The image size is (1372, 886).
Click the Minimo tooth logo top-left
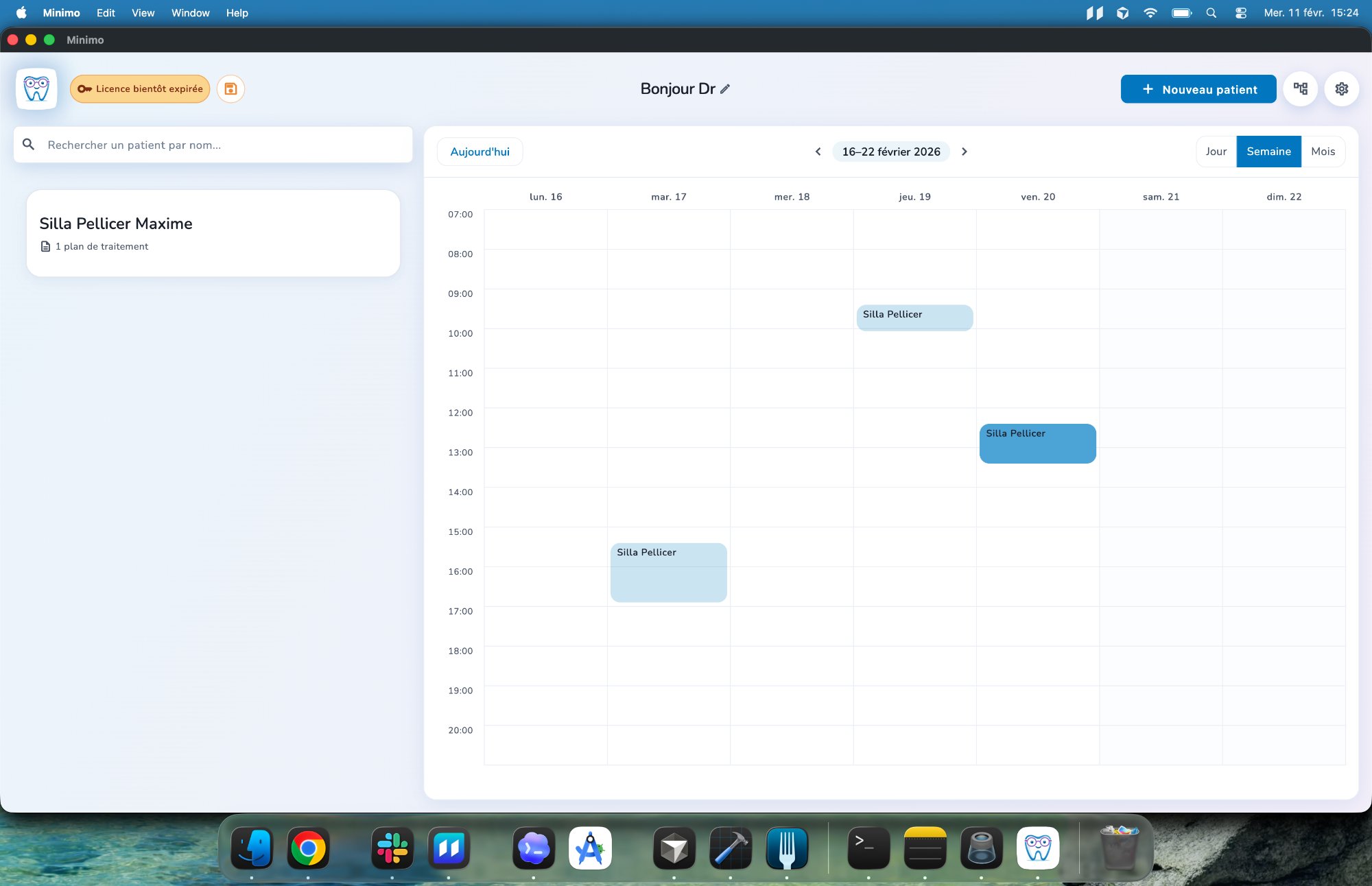pyautogui.click(x=36, y=88)
